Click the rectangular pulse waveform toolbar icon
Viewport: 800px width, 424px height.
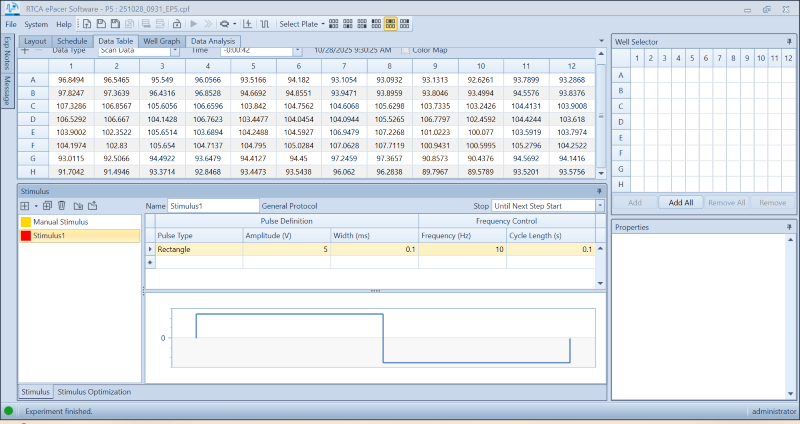click(x=264, y=23)
